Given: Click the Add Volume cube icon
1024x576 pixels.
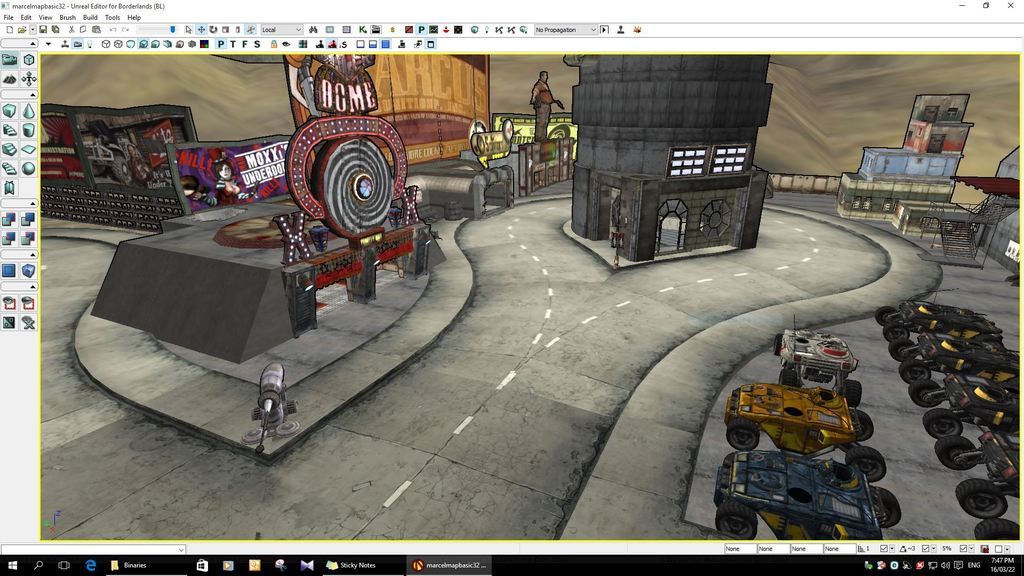Looking at the screenshot, I should [x=28, y=270].
